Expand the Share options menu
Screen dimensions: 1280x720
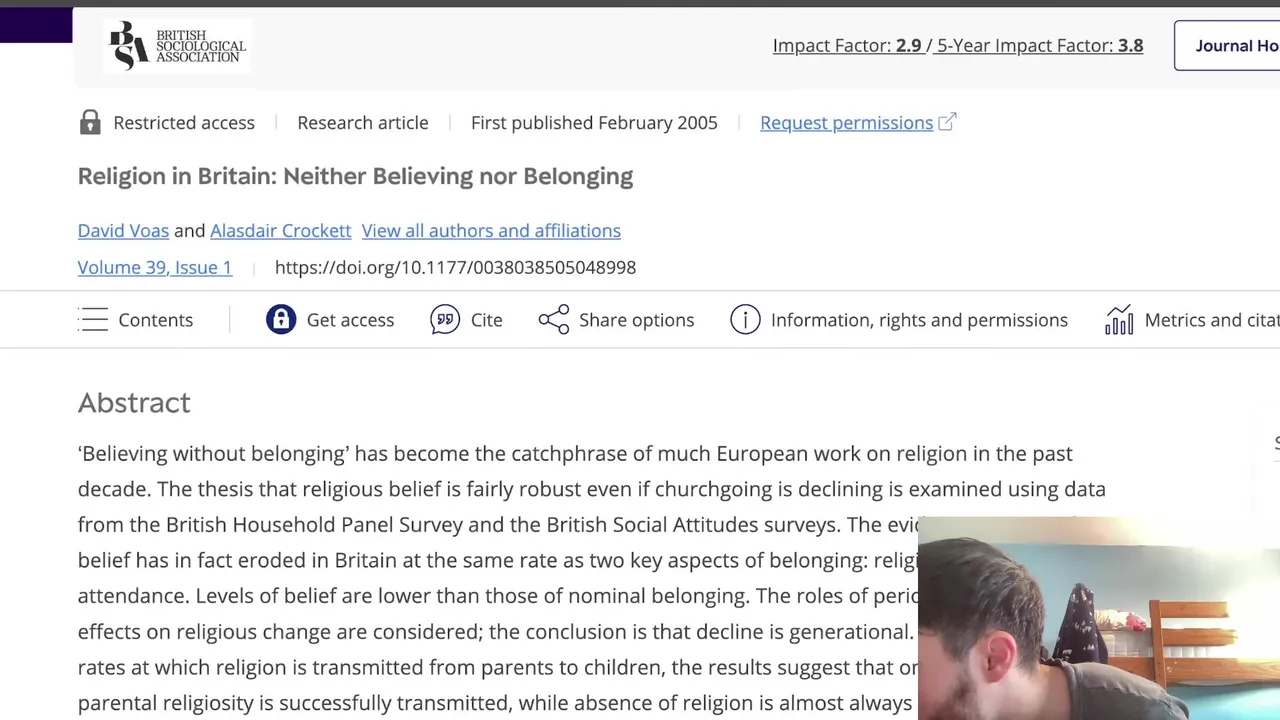click(636, 320)
